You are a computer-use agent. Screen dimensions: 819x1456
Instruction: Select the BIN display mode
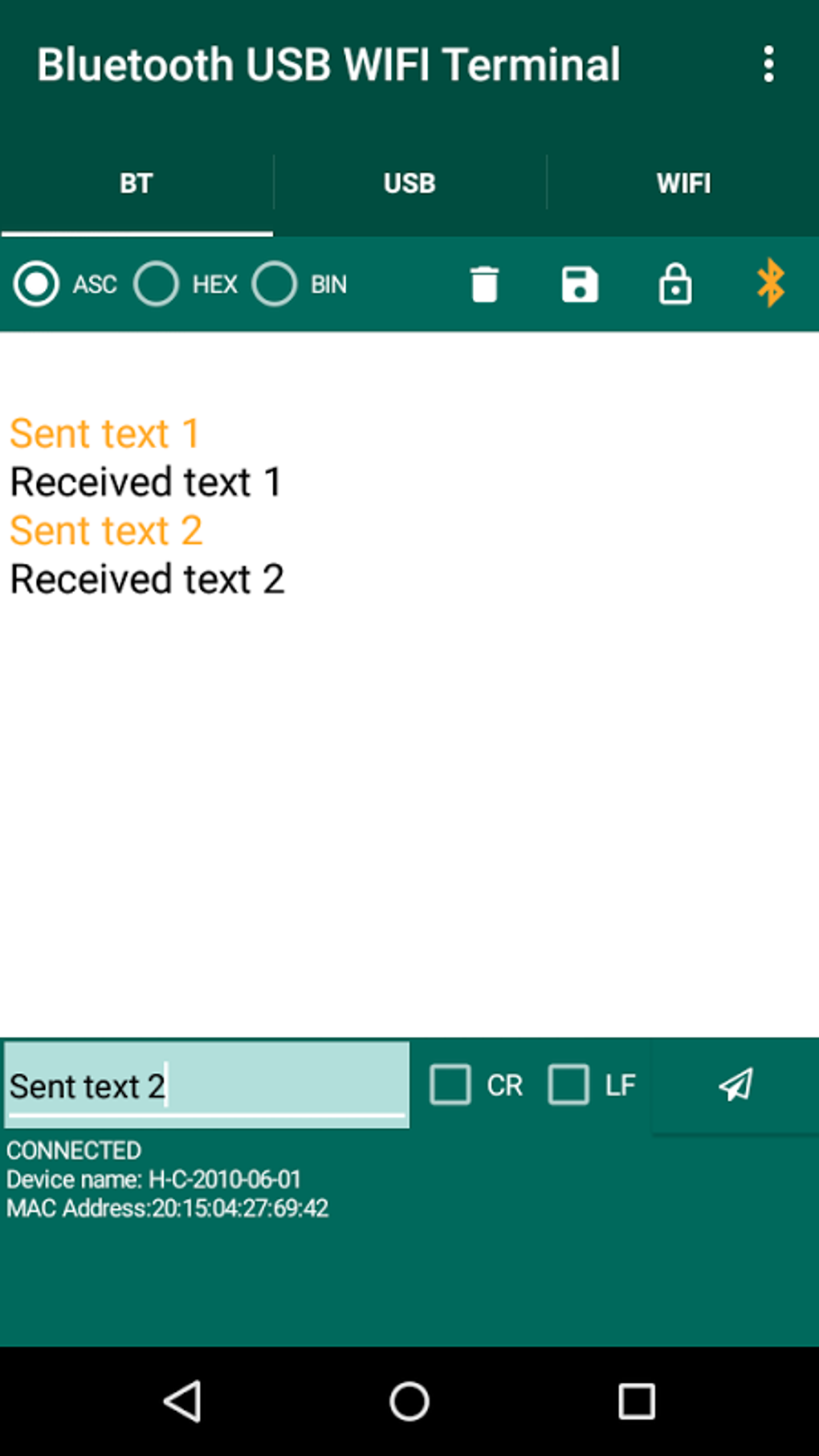[x=275, y=284]
